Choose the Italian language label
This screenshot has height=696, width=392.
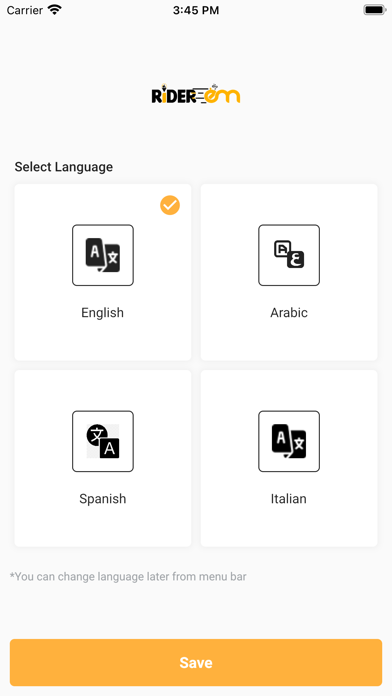tap(289, 498)
